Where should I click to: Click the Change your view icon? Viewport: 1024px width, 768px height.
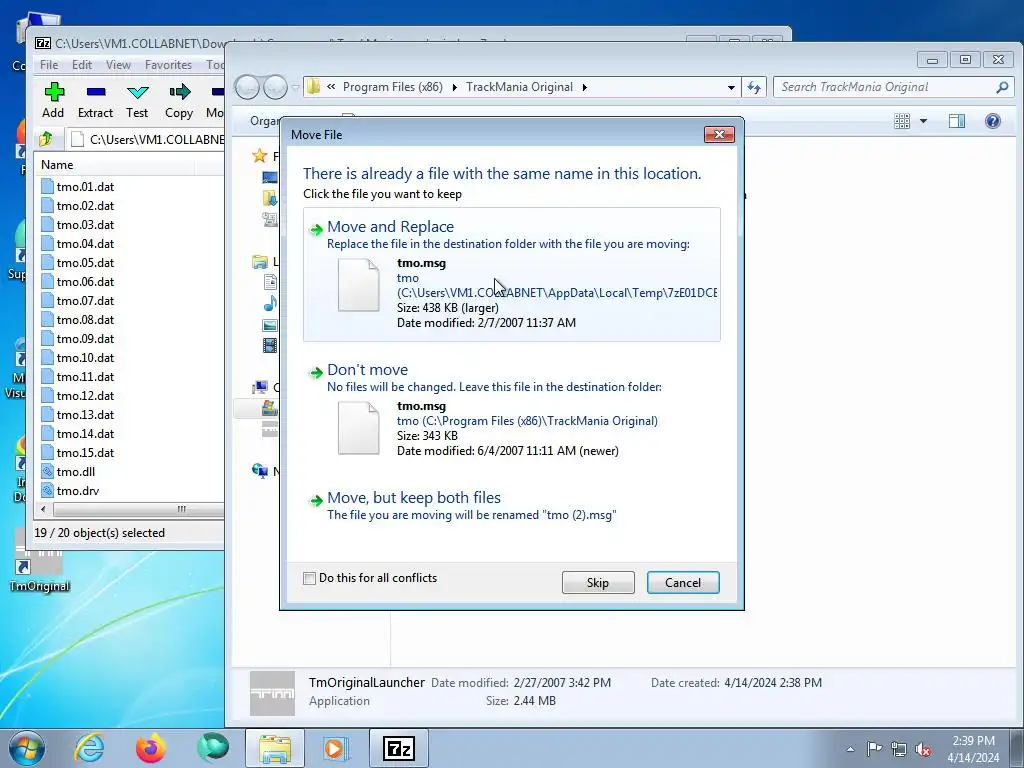[x=902, y=121]
